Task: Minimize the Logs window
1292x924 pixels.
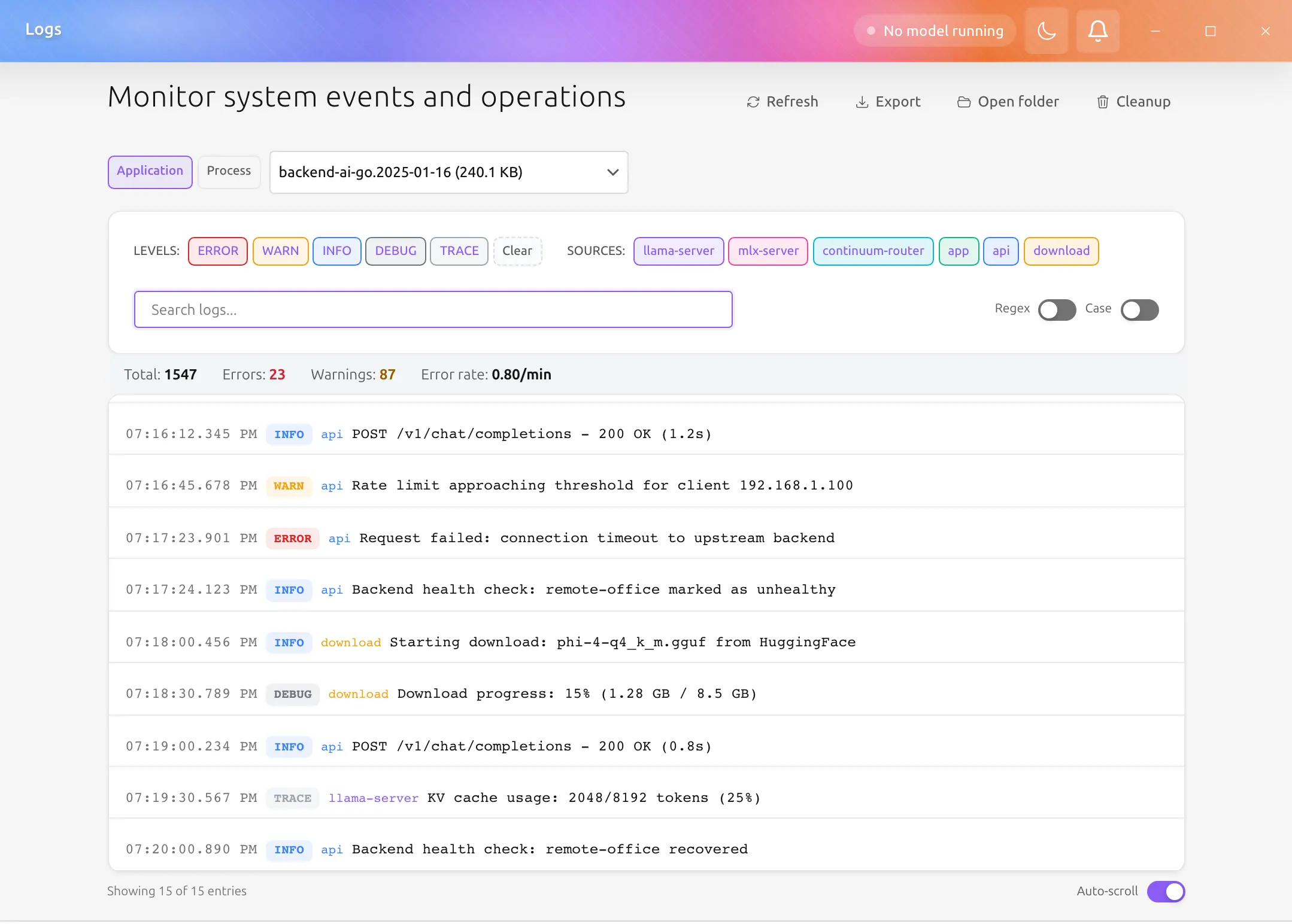Action: pyautogui.click(x=1155, y=31)
